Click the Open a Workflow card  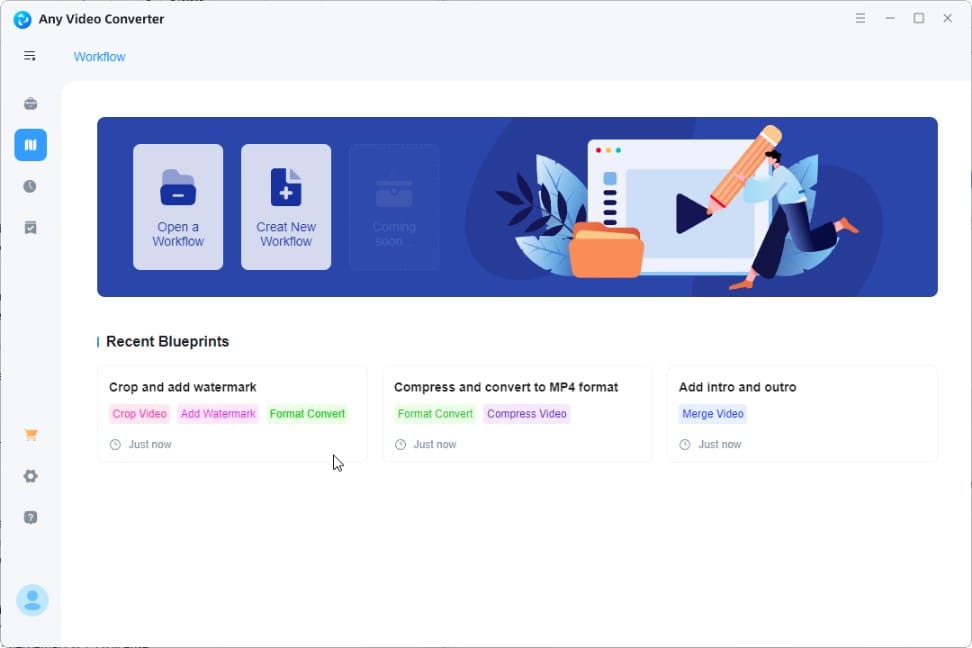178,207
